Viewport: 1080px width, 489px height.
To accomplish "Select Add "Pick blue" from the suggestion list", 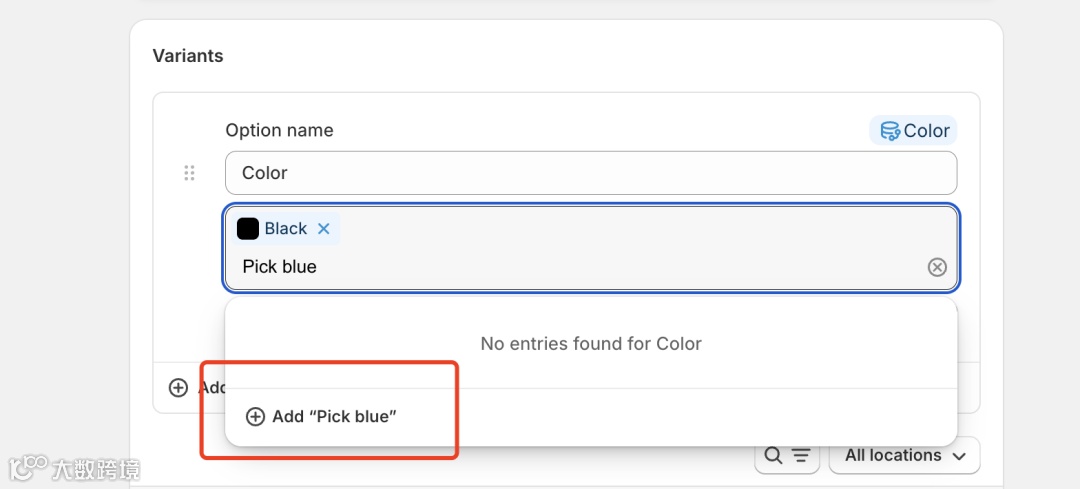I will pyautogui.click(x=334, y=417).
